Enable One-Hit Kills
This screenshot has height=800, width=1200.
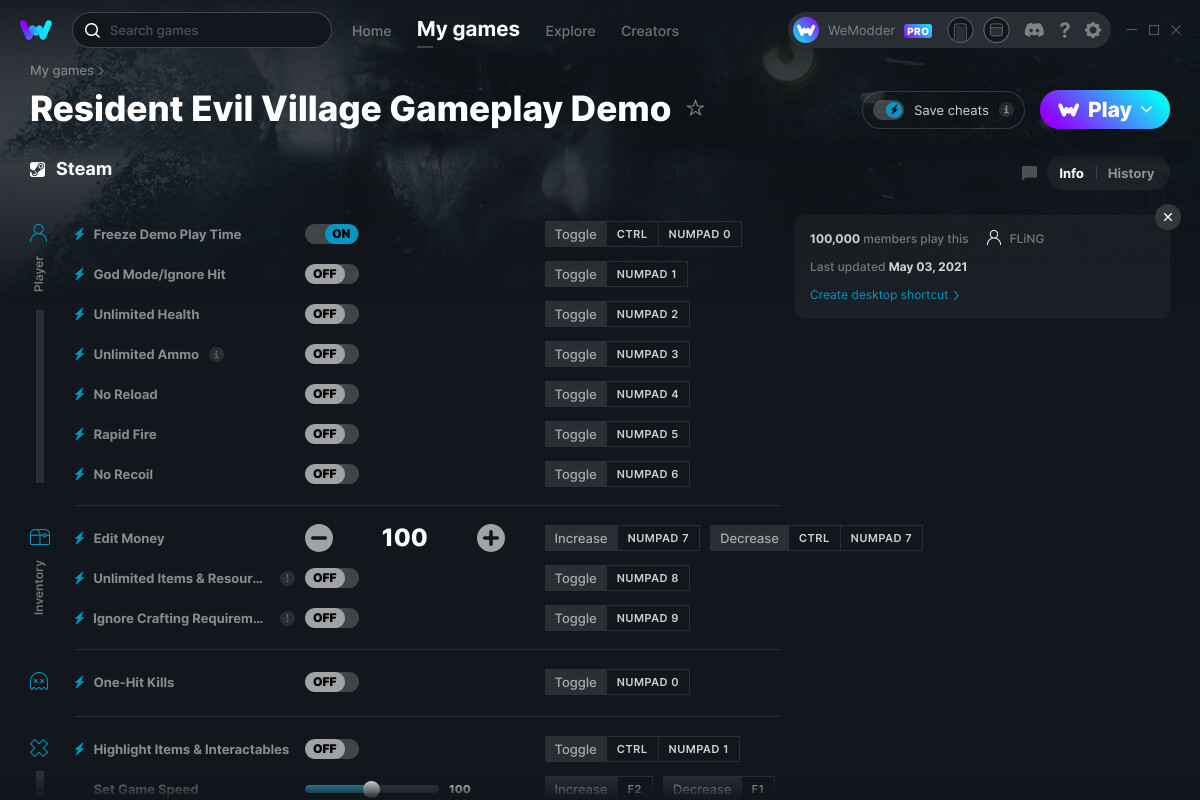[332, 682]
